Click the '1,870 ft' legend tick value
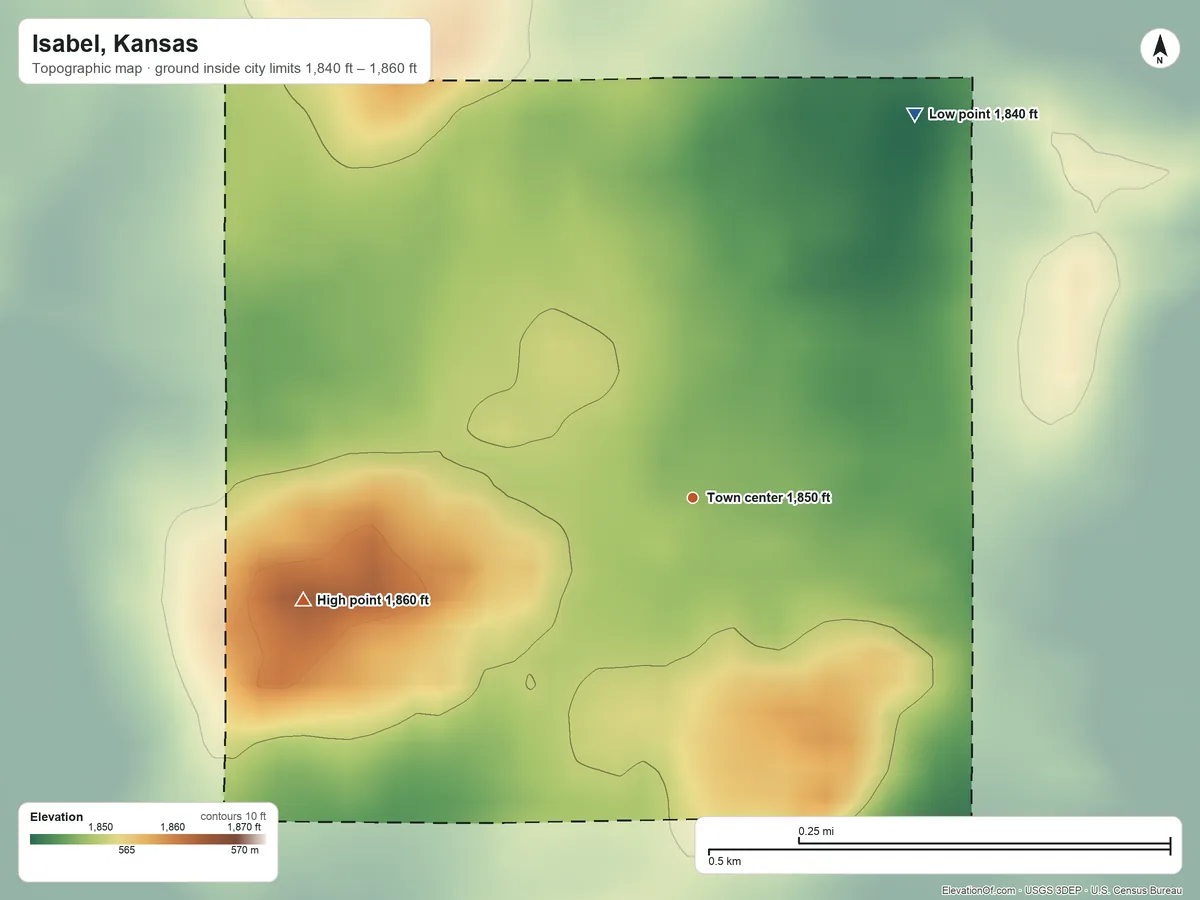The height and width of the screenshot is (900, 1200). coord(244,827)
